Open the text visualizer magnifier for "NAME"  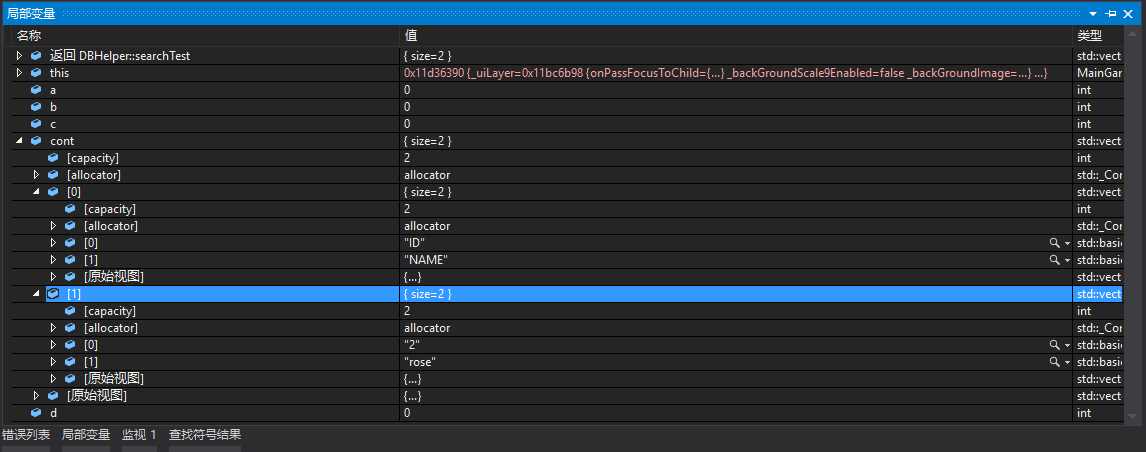pyautogui.click(x=1054, y=260)
